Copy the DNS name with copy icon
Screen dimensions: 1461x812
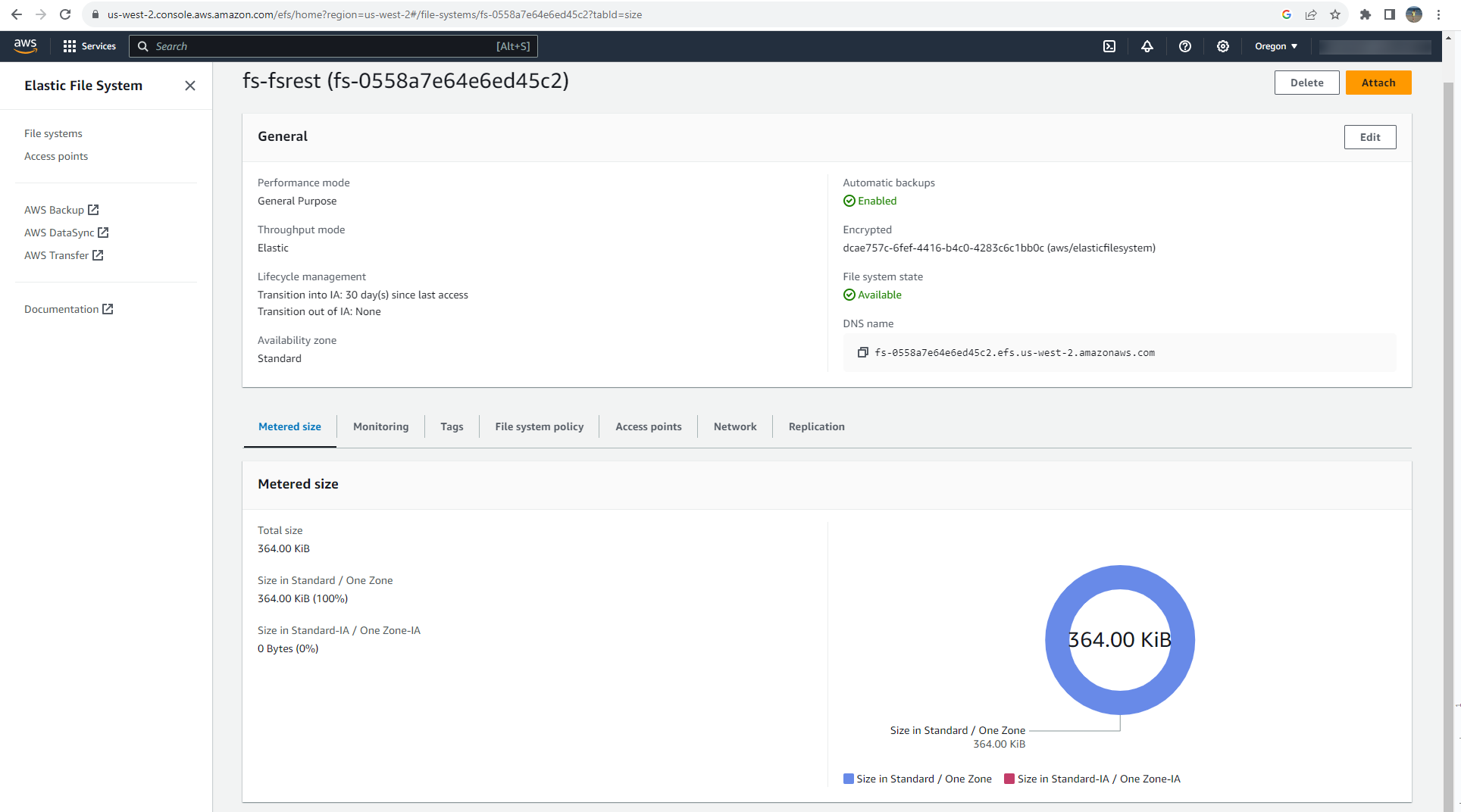tap(862, 352)
